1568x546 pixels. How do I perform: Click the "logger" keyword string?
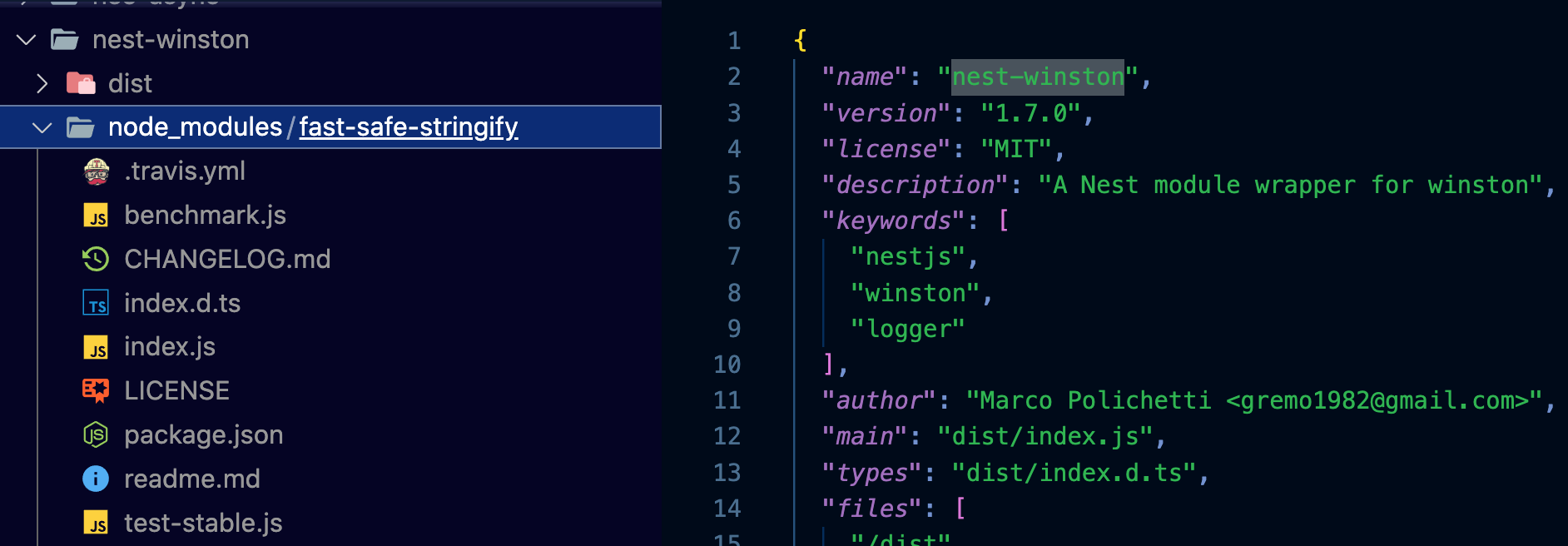[908, 329]
